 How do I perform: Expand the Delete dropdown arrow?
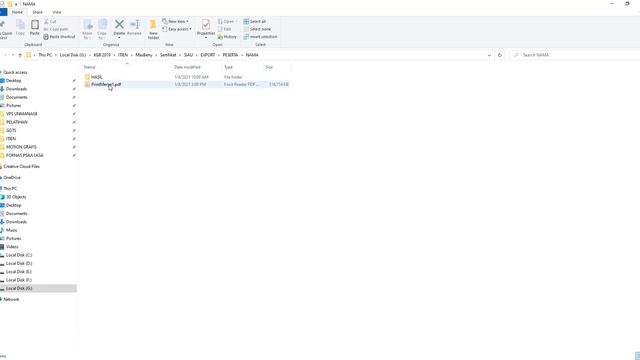pyautogui.click(x=119, y=38)
